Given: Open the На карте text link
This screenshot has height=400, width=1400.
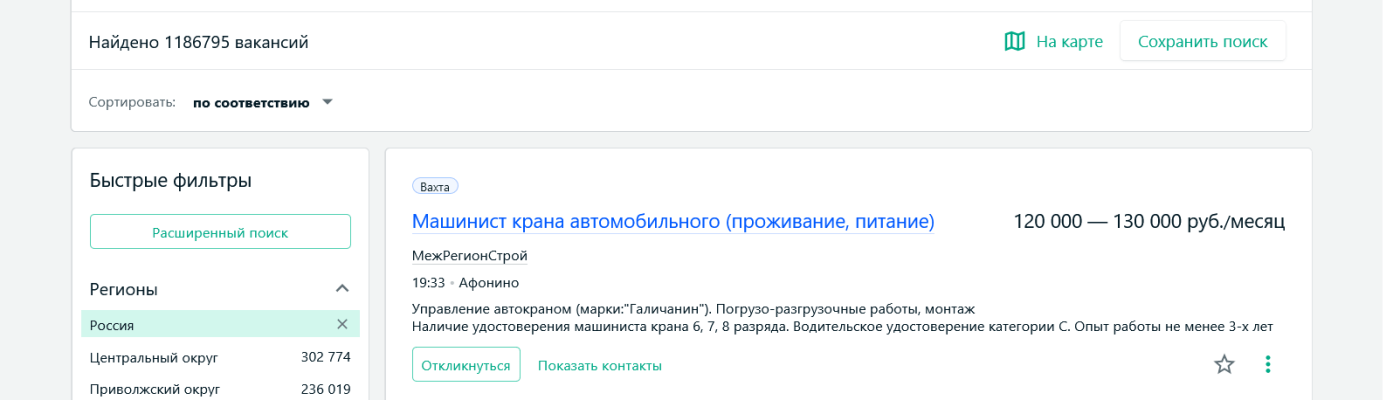Looking at the screenshot, I should 1069,41.
